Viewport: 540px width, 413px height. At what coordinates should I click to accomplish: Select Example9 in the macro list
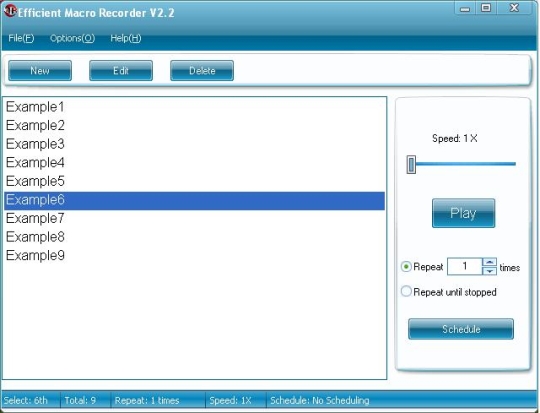(x=194, y=256)
